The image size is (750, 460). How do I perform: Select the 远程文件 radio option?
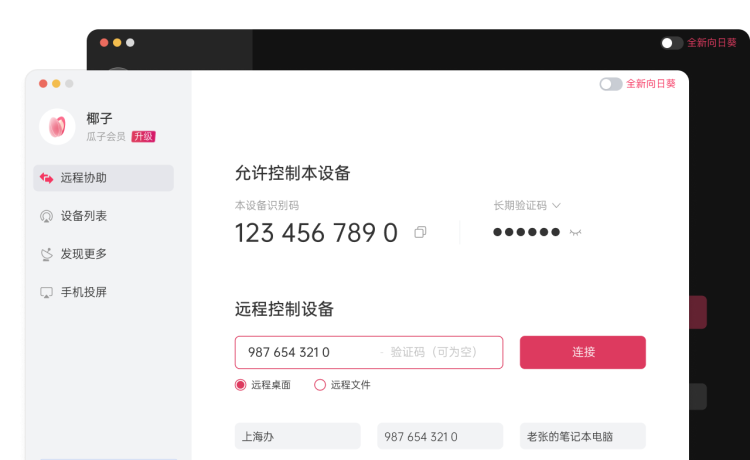coord(320,385)
